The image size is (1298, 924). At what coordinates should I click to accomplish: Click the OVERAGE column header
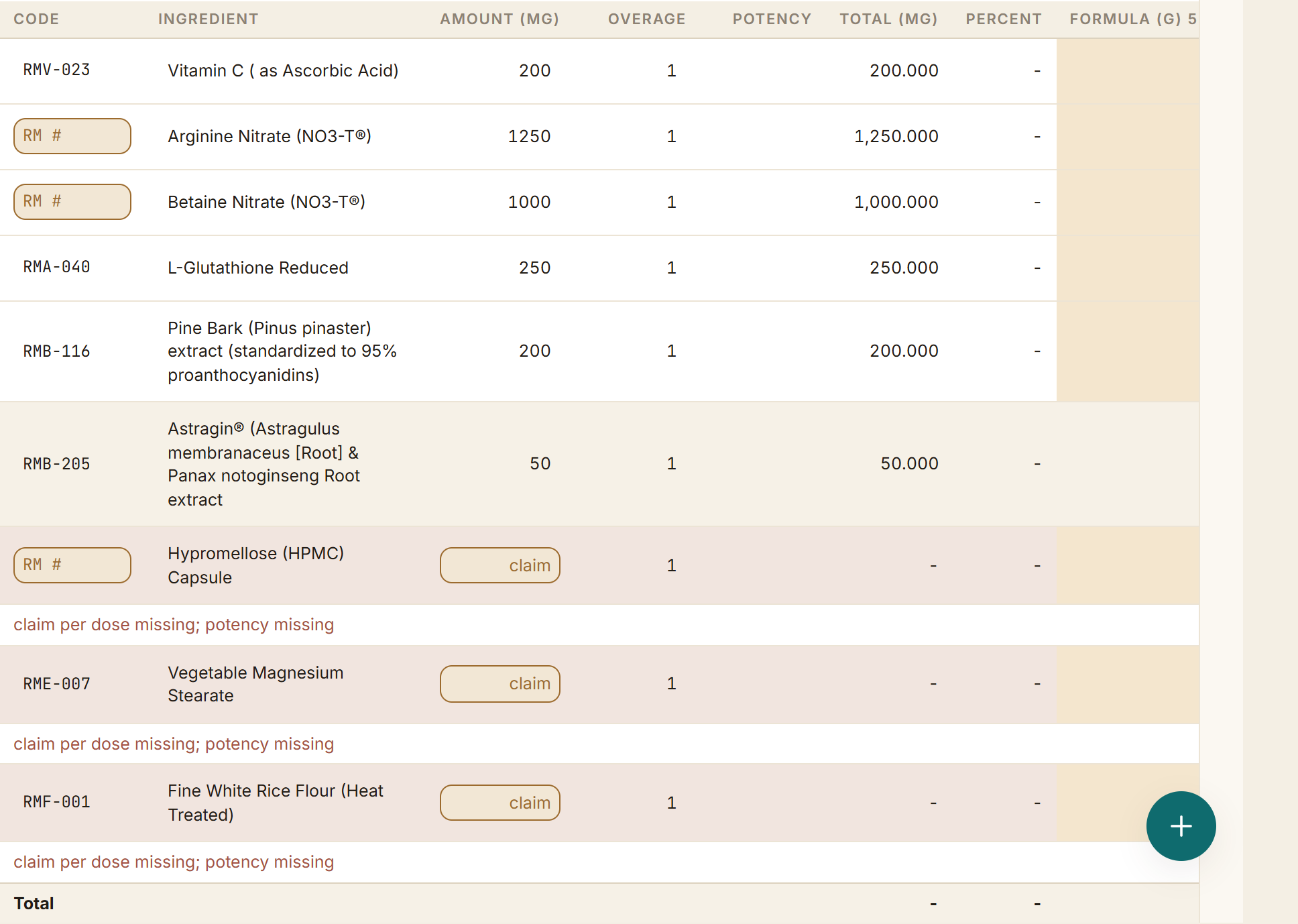pos(646,19)
